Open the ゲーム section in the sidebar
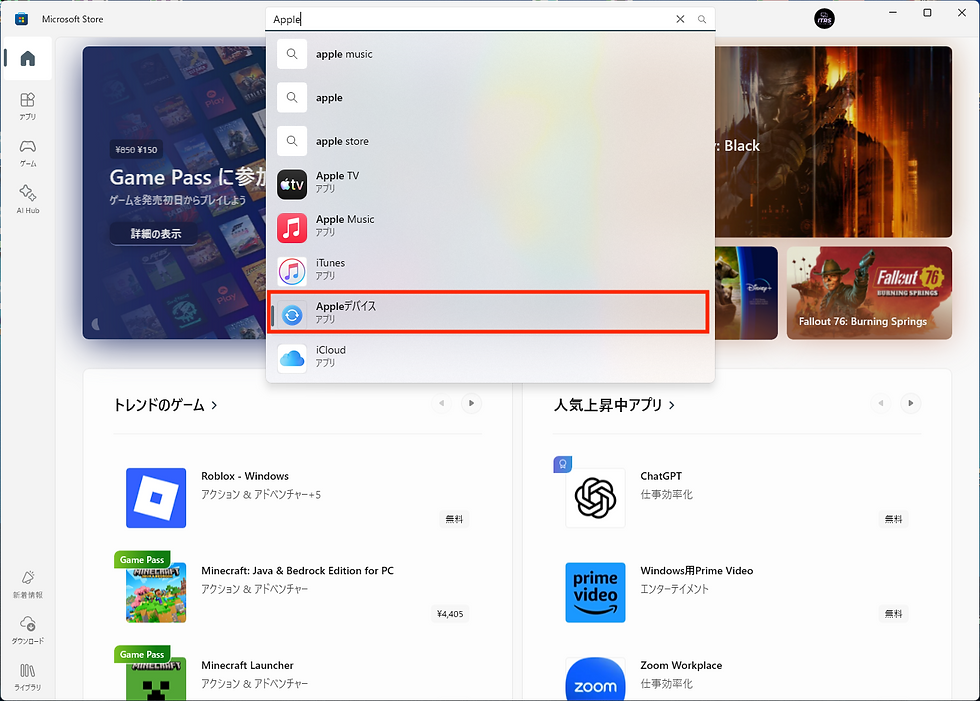Image resolution: width=980 pixels, height=701 pixels. click(28, 153)
